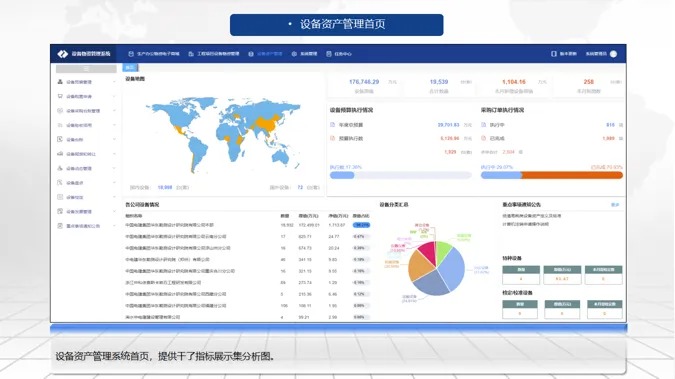Click the 设备预算管理 sidebar icon
The image size is (675, 379).
pos(60,82)
